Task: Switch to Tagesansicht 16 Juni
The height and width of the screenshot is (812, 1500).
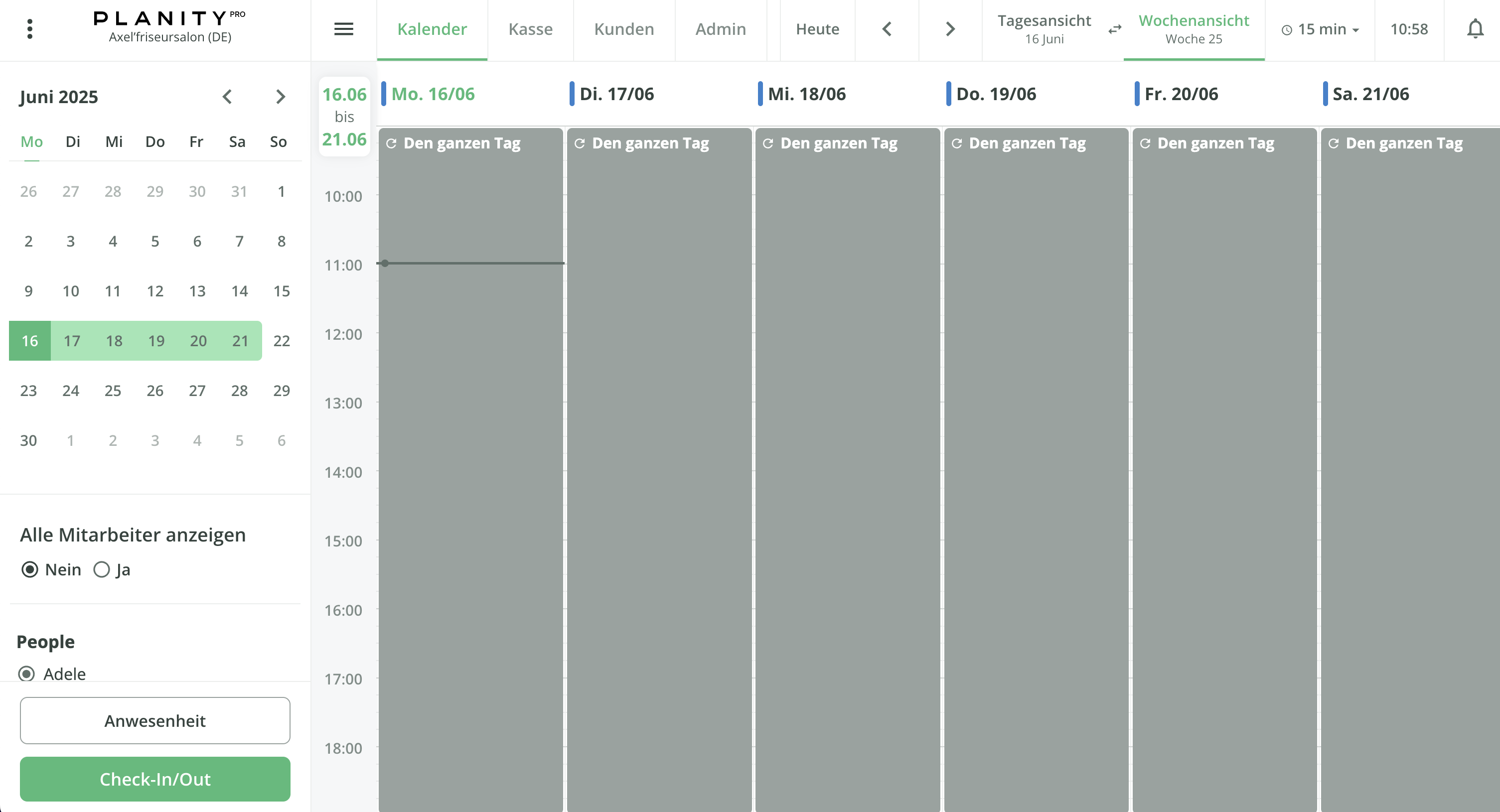Action: tap(1044, 29)
